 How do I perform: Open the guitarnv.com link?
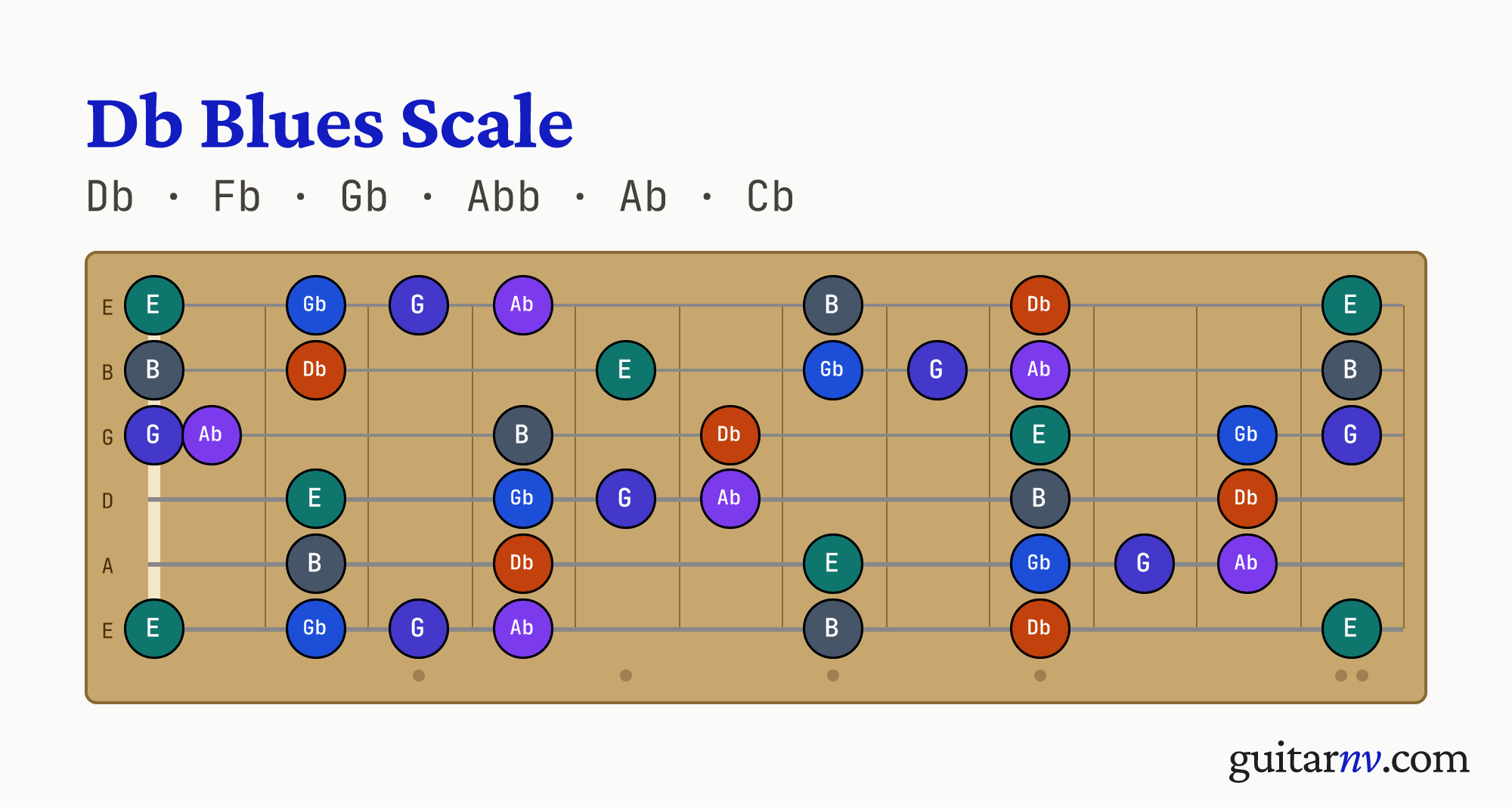pyautogui.click(x=1349, y=759)
